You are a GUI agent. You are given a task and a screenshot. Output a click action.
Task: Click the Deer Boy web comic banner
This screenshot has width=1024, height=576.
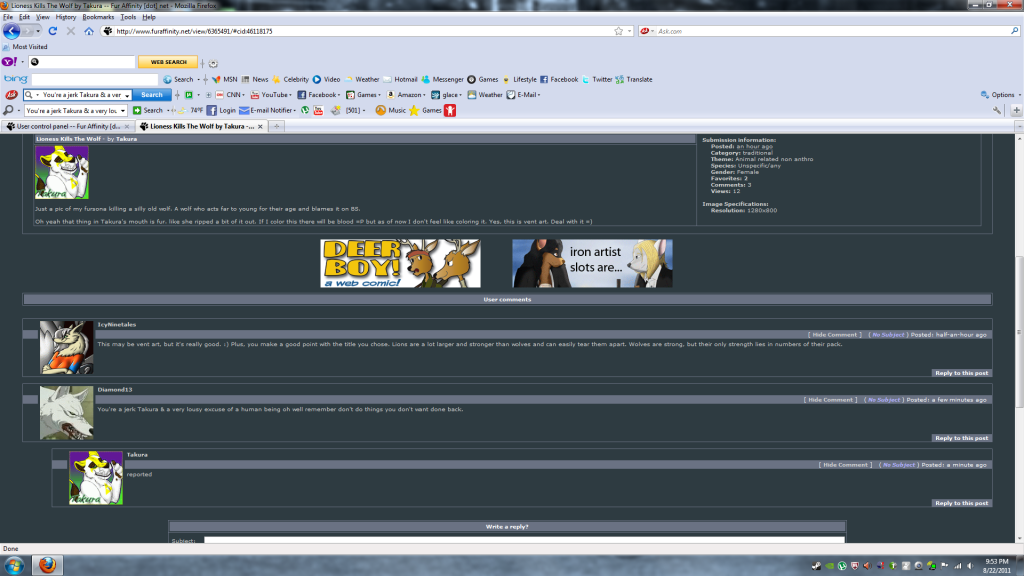400,263
